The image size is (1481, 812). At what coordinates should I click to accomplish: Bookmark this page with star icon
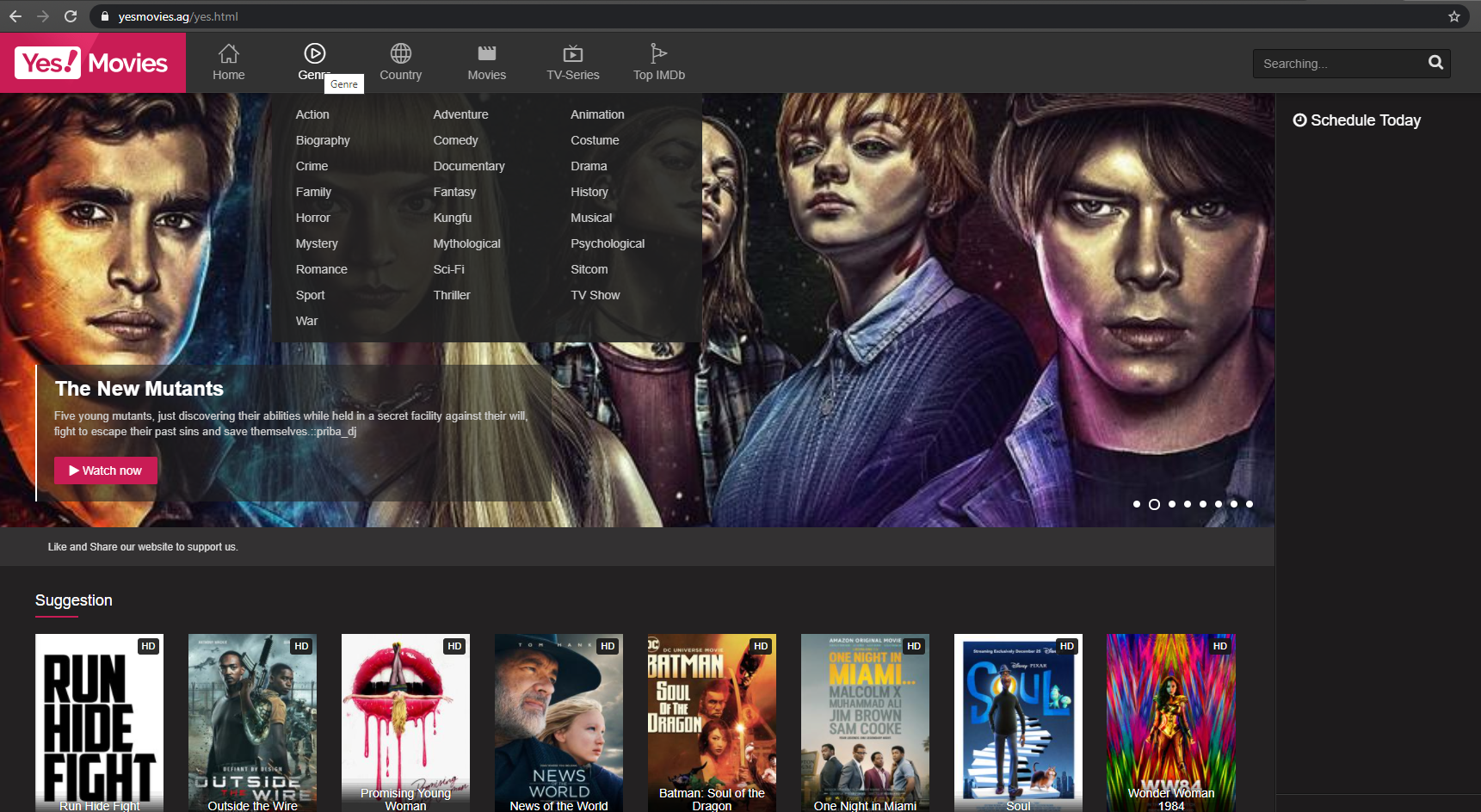pos(1454,16)
